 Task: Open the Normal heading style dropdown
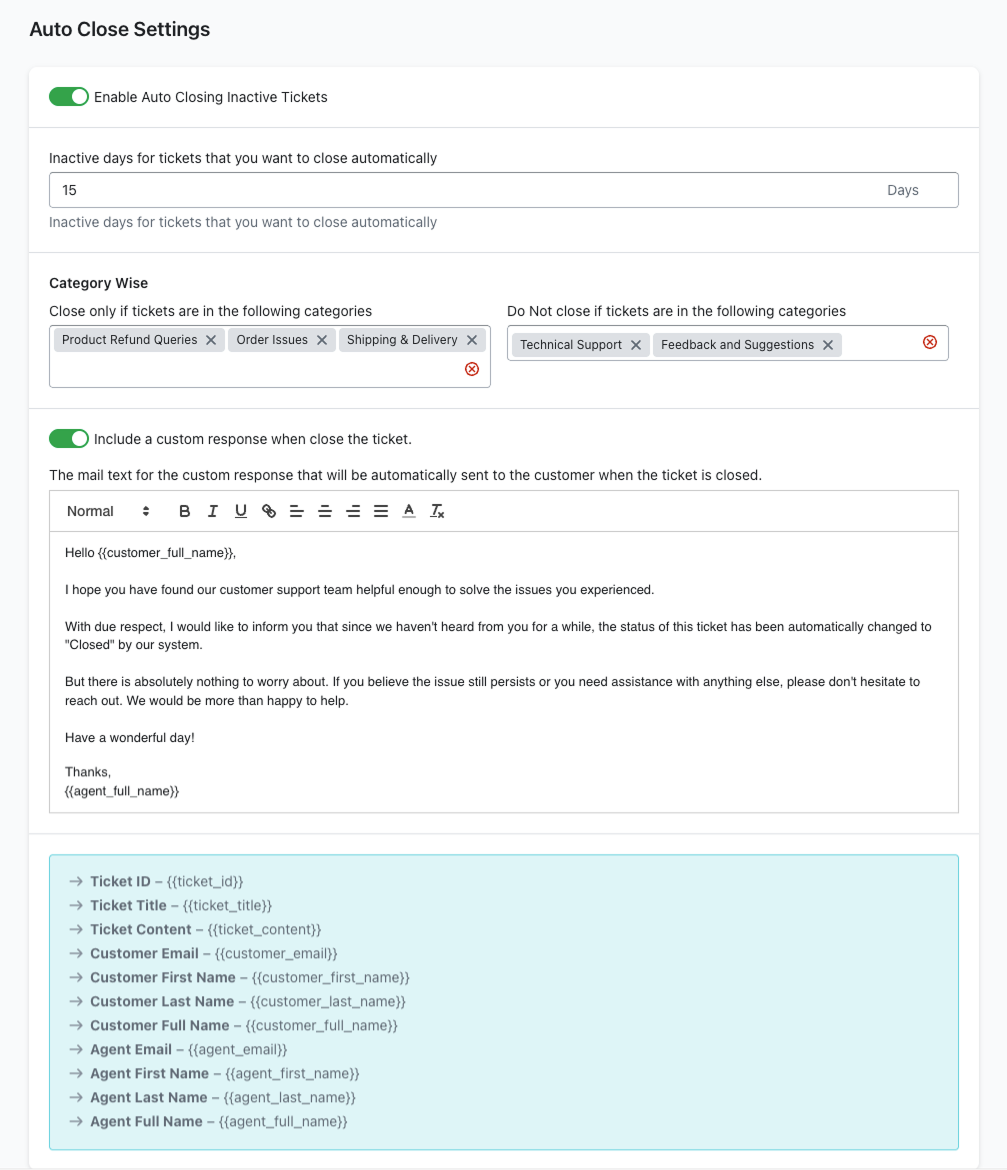point(108,511)
